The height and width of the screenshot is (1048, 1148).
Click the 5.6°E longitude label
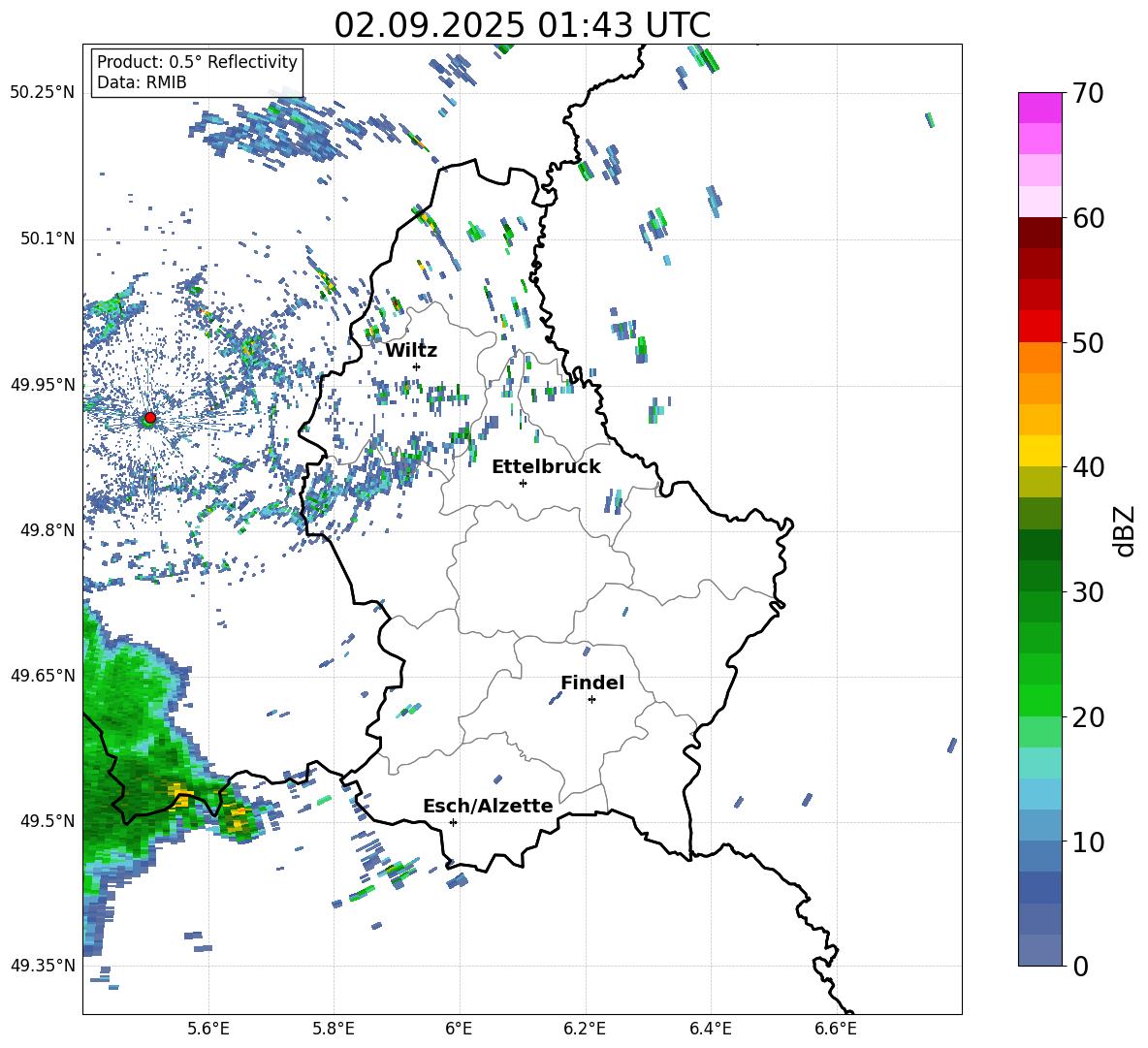click(x=208, y=1029)
